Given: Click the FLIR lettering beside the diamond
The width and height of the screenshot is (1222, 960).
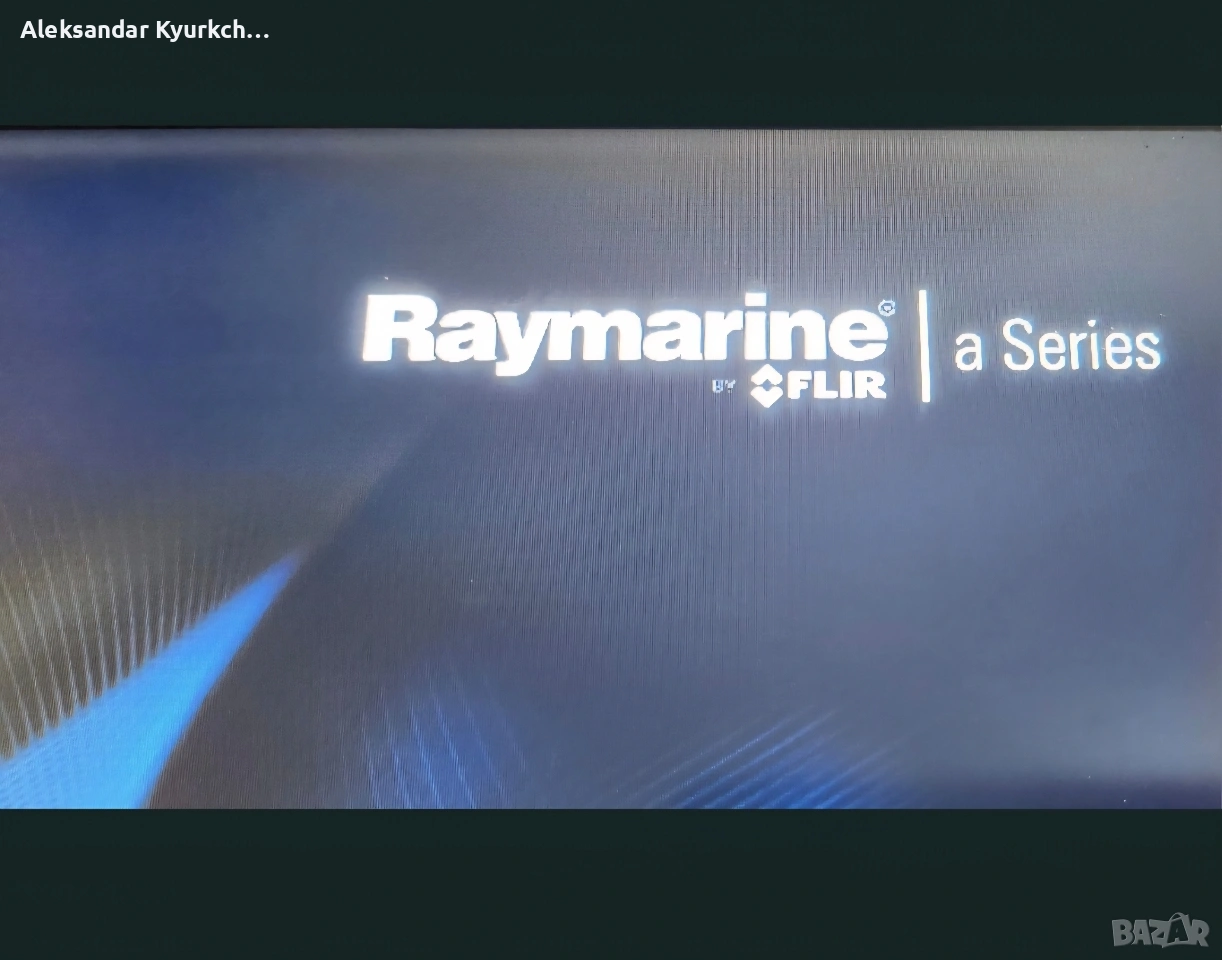Looking at the screenshot, I should click(836, 385).
